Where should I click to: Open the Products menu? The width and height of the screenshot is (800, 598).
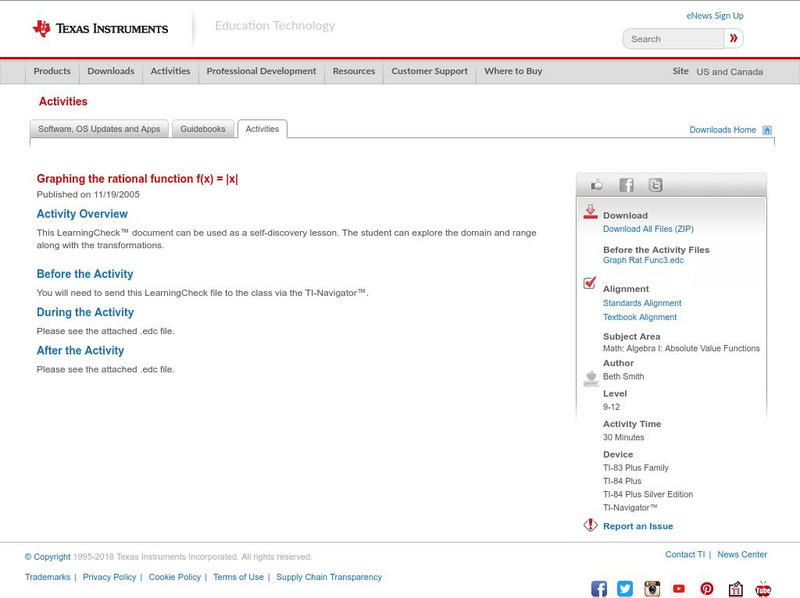point(52,71)
